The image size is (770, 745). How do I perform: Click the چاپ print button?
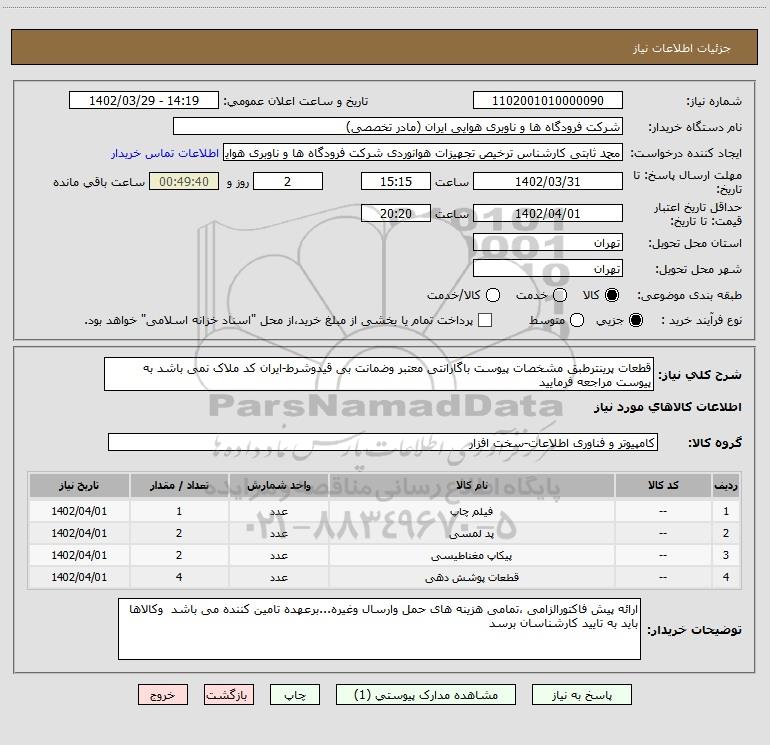(295, 695)
